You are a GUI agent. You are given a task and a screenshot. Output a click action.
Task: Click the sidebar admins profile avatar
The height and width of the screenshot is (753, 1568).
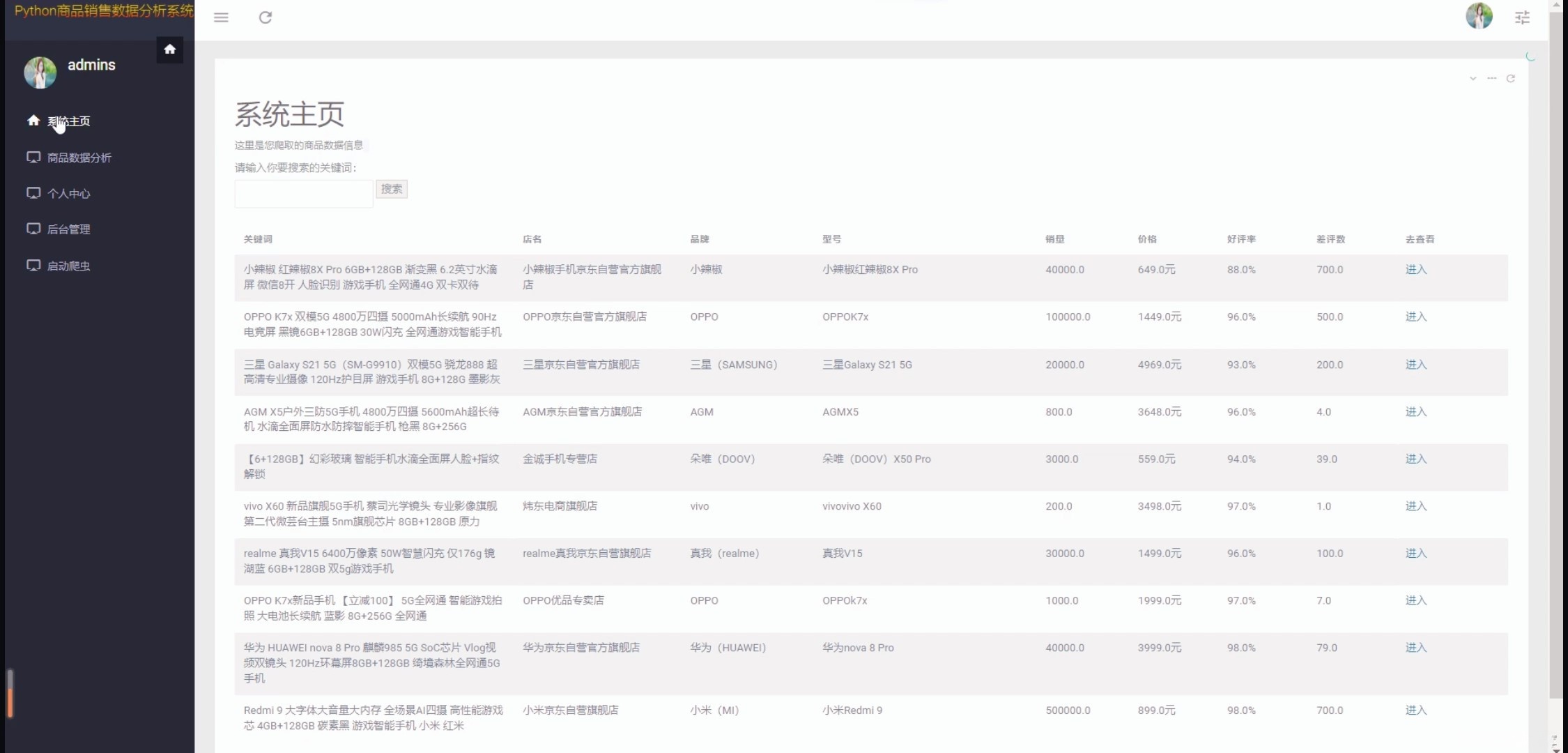(x=40, y=73)
